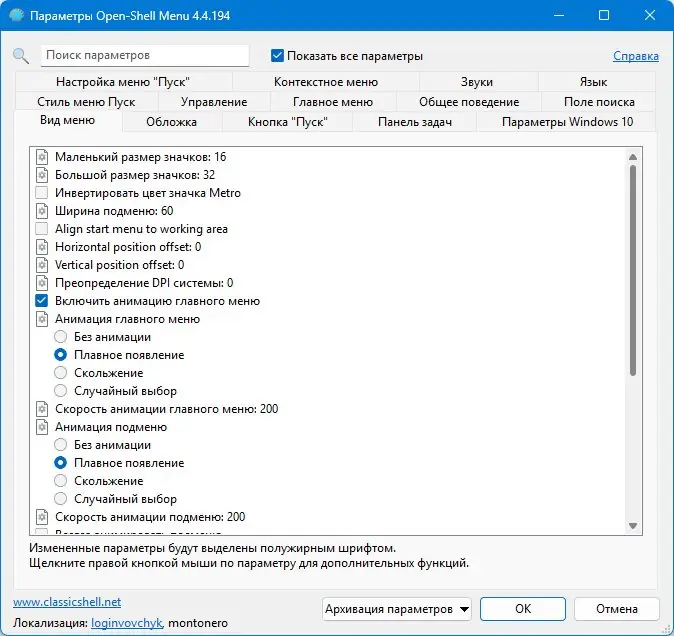
Task: Focus the Поиск параметров search field
Action: click(145, 55)
